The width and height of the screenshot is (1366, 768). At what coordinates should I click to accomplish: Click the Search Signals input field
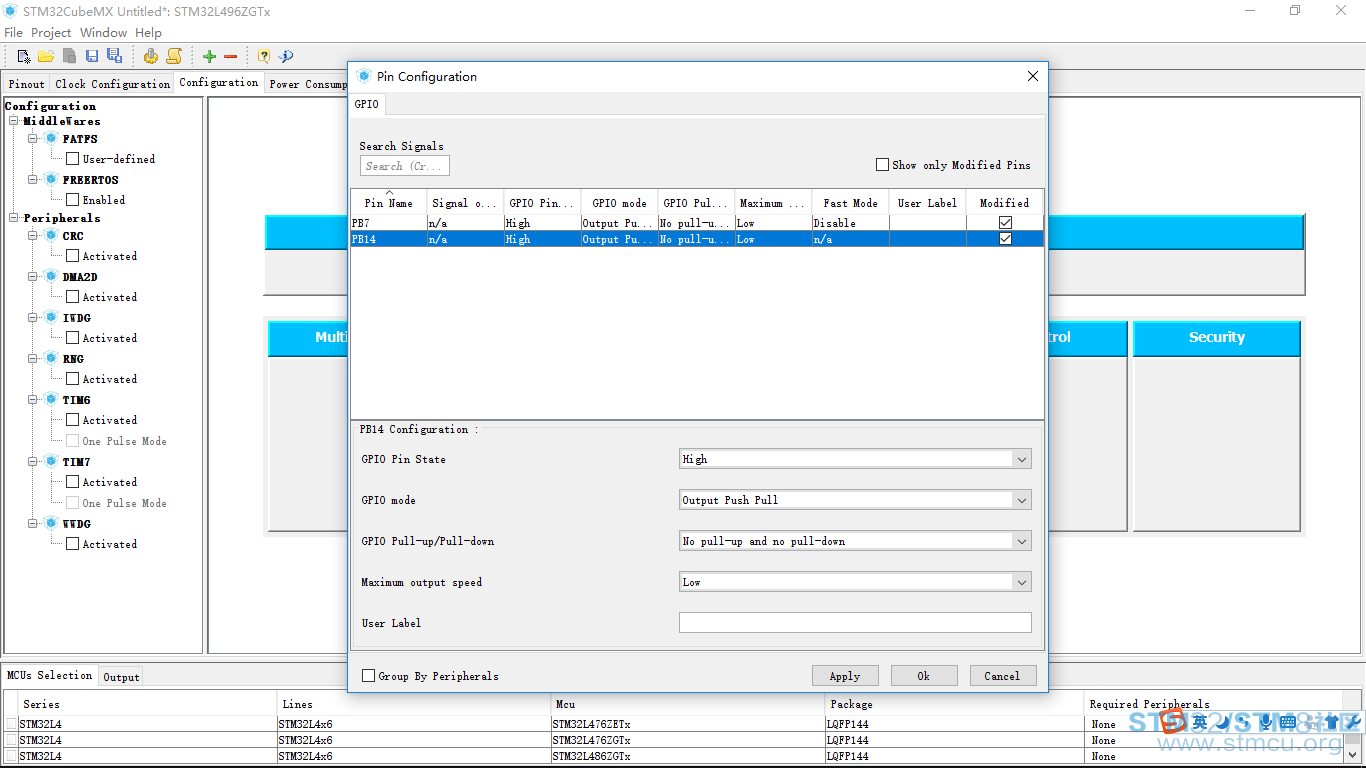(405, 166)
